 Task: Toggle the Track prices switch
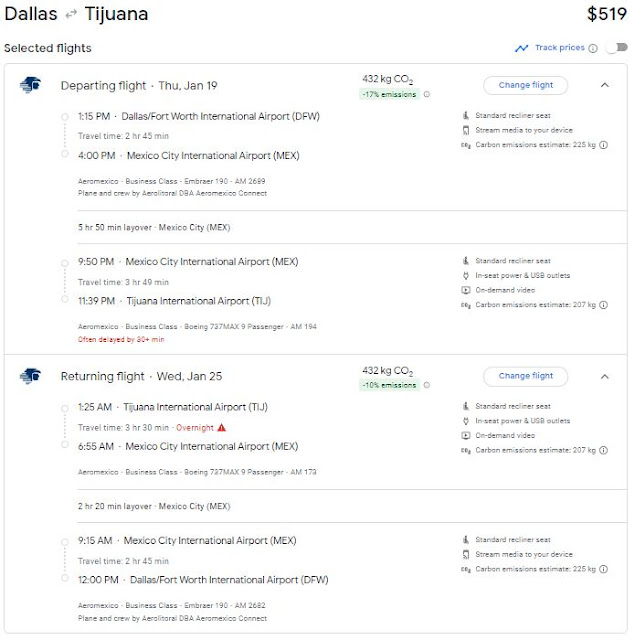617,48
